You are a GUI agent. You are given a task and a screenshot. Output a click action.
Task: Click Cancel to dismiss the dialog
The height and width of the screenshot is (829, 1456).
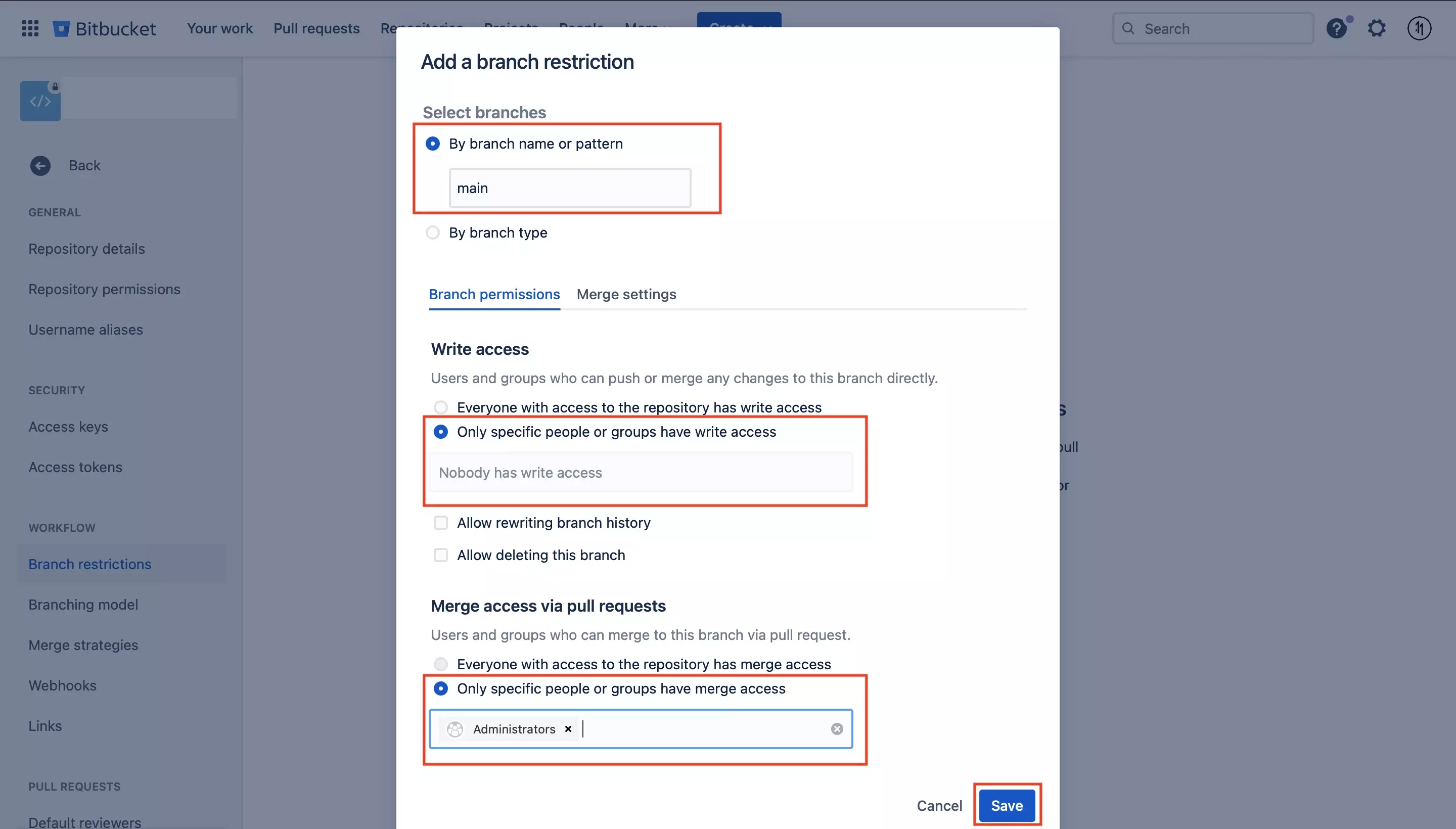tap(939, 805)
